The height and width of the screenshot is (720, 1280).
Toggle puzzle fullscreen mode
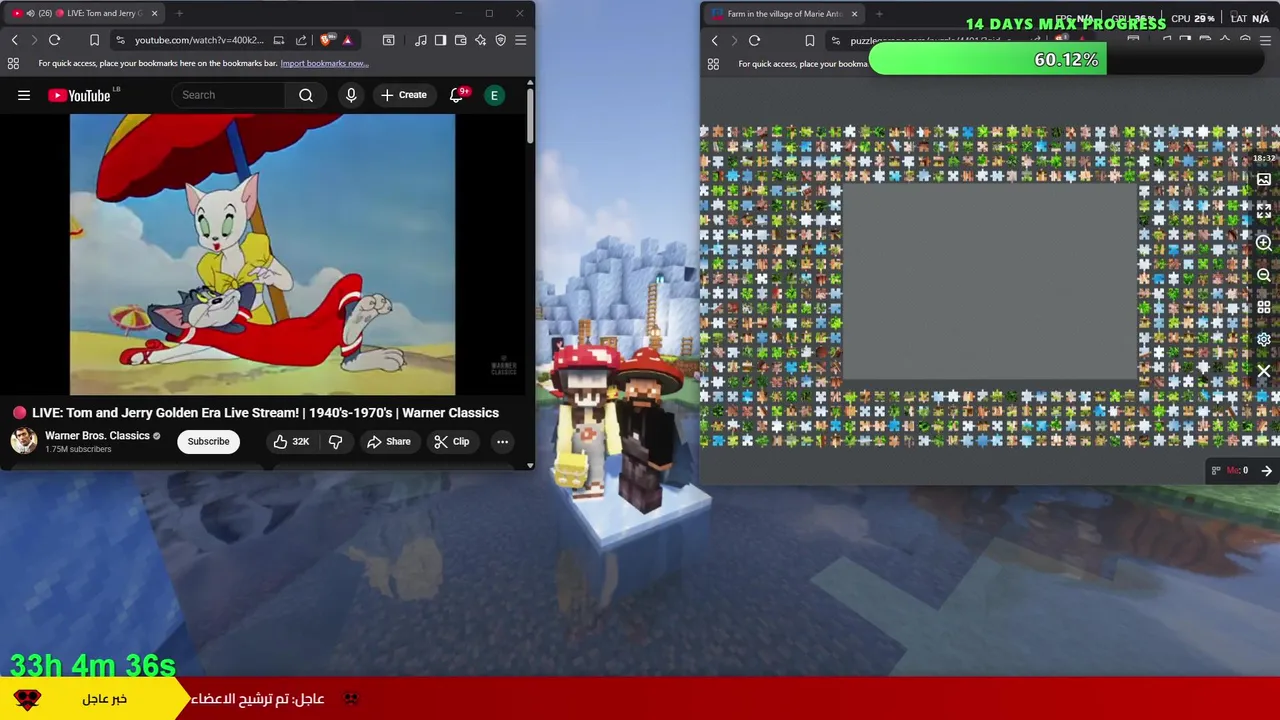1264,211
